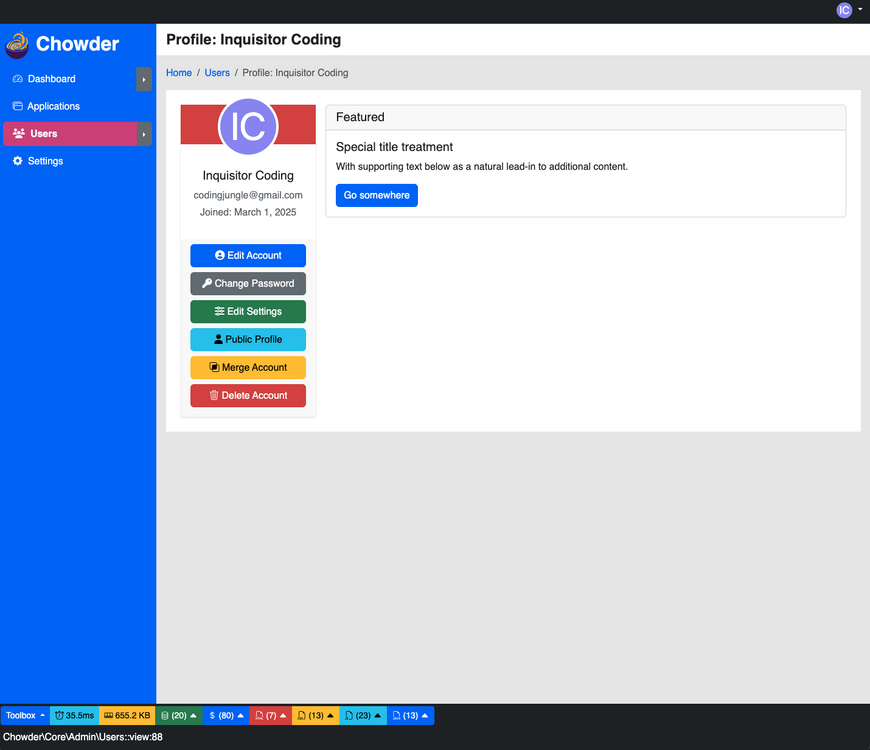Open Settings via the gear icon

tap(16, 161)
